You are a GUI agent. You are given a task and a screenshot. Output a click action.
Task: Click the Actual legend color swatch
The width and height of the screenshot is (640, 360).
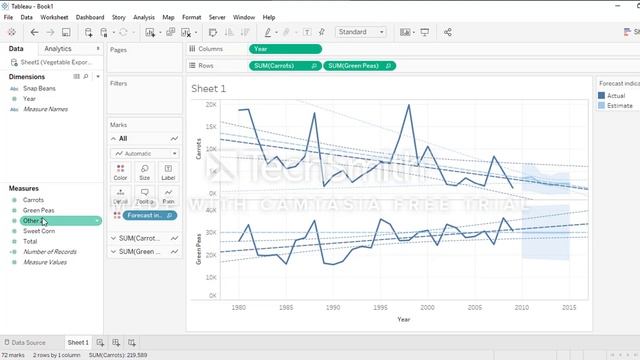601,96
